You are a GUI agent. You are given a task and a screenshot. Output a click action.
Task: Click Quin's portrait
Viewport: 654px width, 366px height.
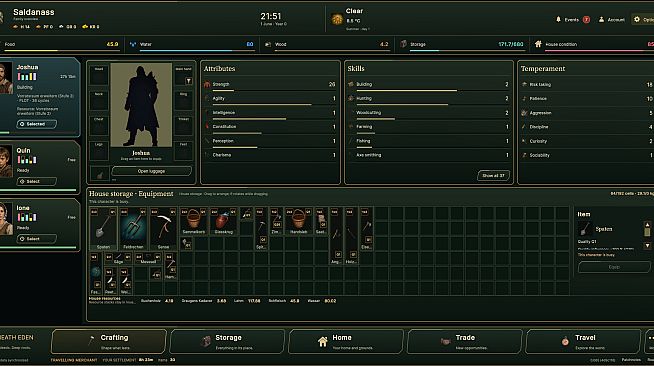(5, 161)
